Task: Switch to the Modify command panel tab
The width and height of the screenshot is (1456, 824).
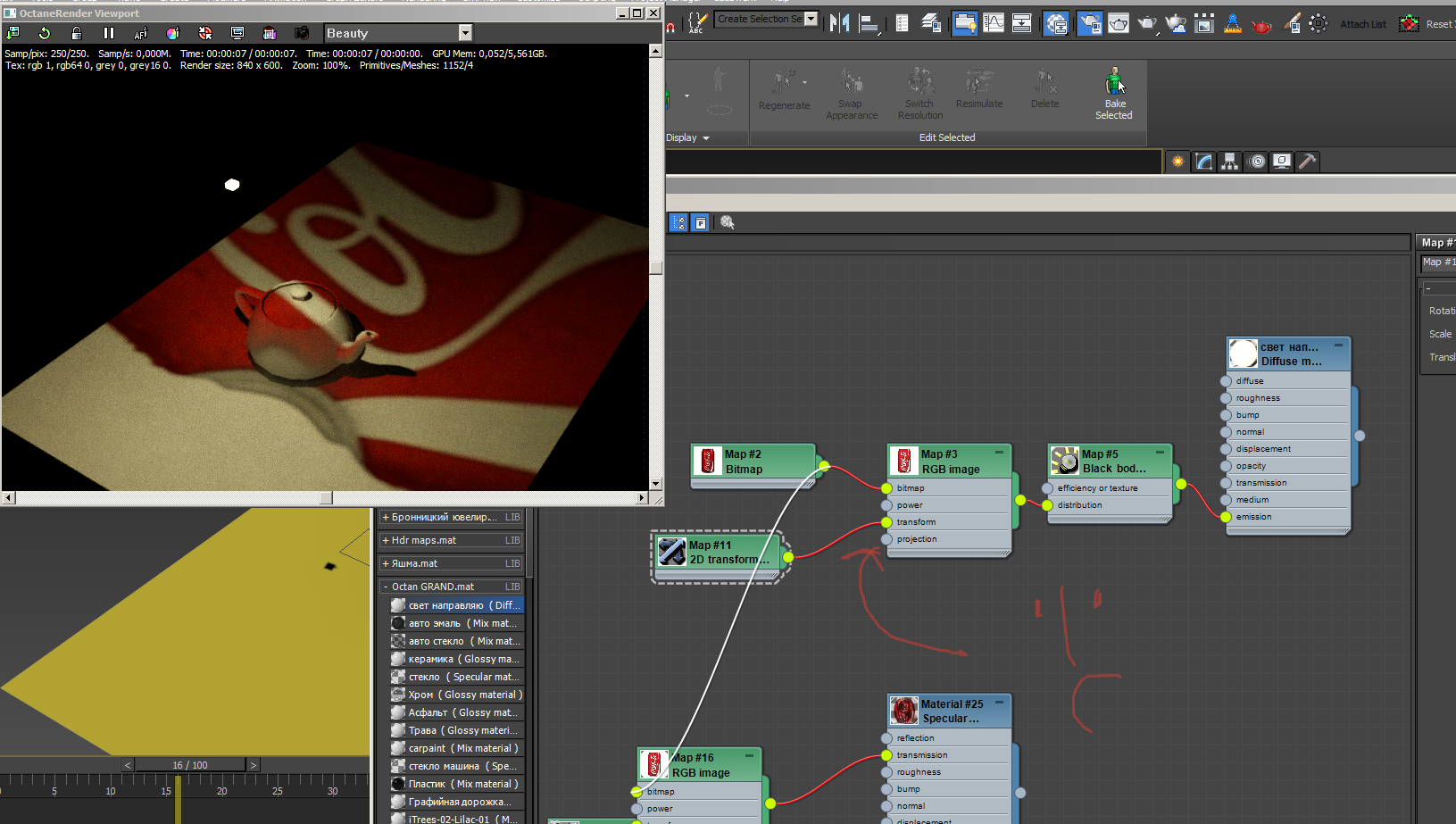Action: tap(1204, 162)
